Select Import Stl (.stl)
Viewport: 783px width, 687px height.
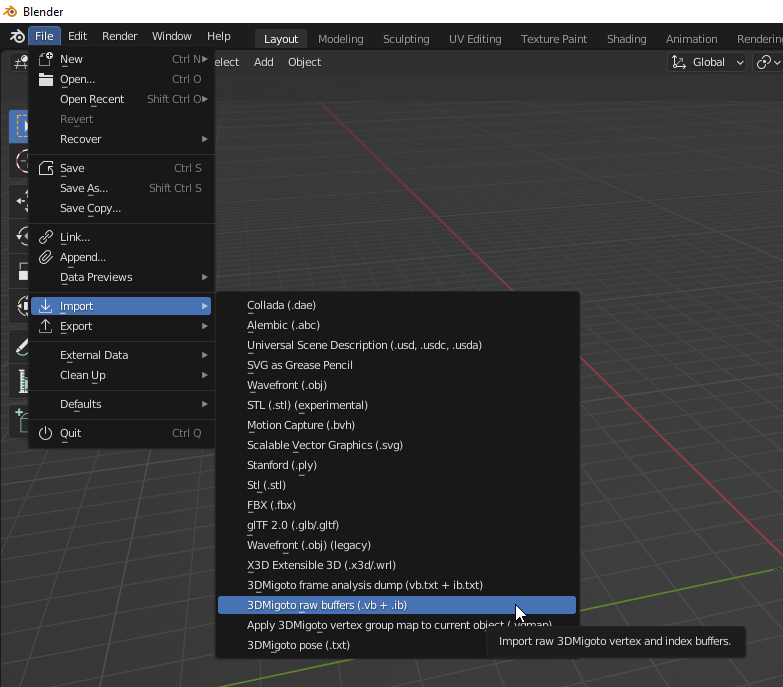click(x=397, y=485)
